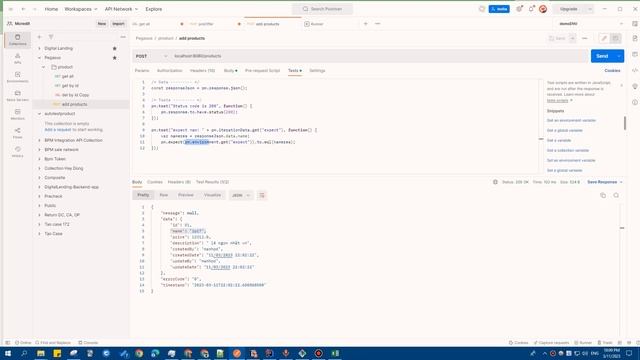Image resolution: width=640 pixels, height=360 pixels.
Task: Open the settings gear icon in header
Action: tap(519, 9)
